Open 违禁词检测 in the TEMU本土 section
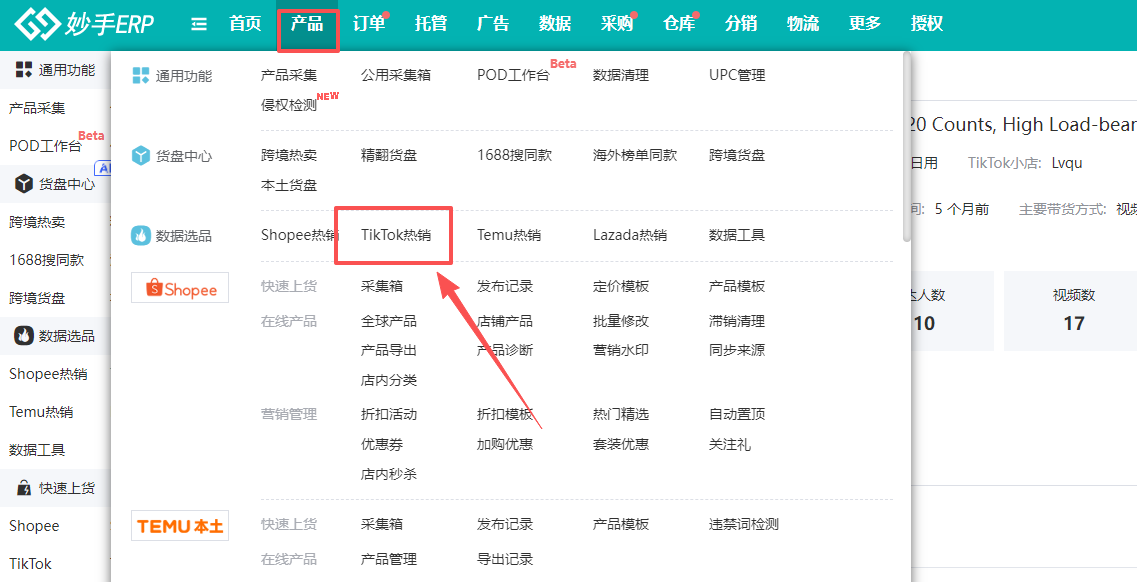 tap(744, 524)
